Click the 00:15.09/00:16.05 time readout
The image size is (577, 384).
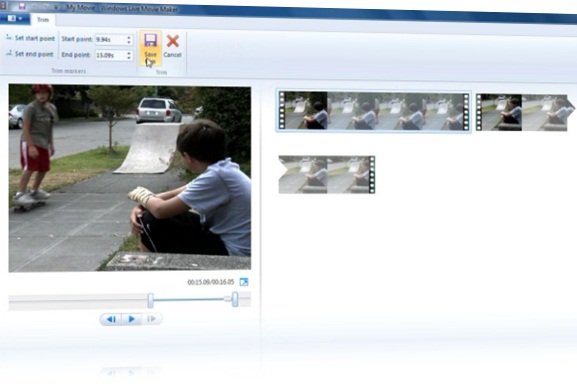pyautogui.click(x=210, y=282)
